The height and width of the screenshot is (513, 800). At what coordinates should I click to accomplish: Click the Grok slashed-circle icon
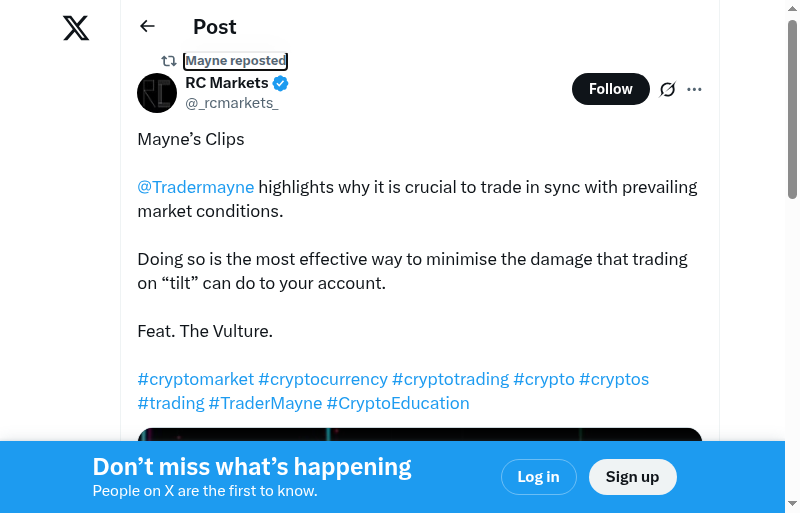(x=668, y=89)
